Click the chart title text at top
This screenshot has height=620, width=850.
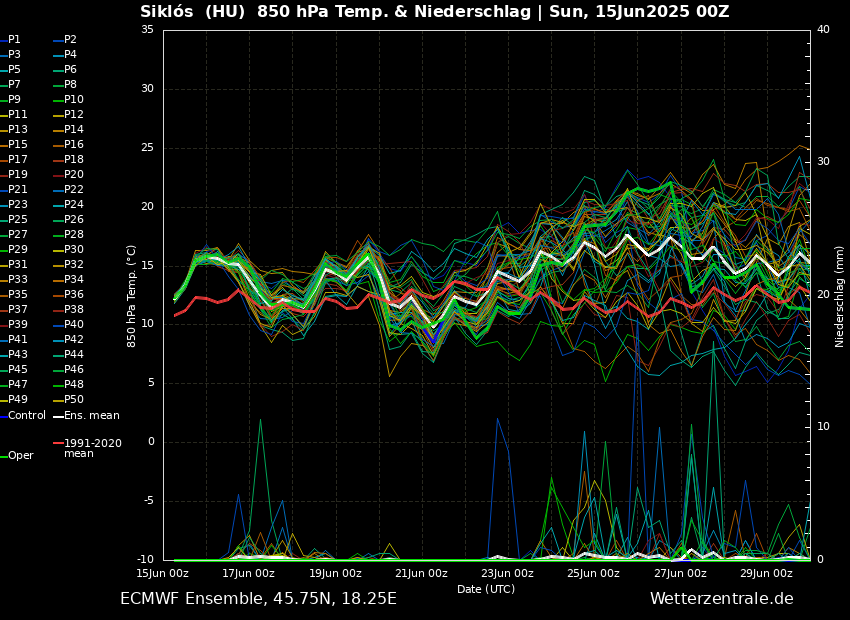(434, 12)
